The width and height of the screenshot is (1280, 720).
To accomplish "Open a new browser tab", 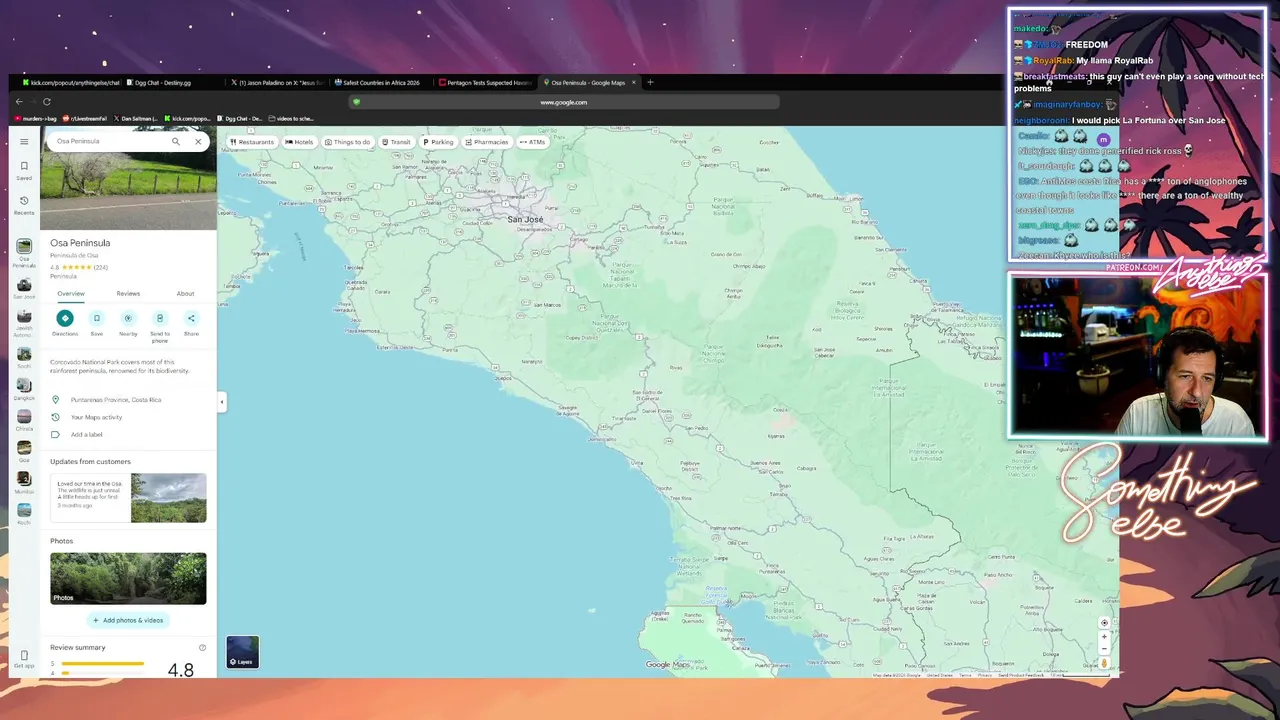I will pyautogui.click(x=650, y=83).
